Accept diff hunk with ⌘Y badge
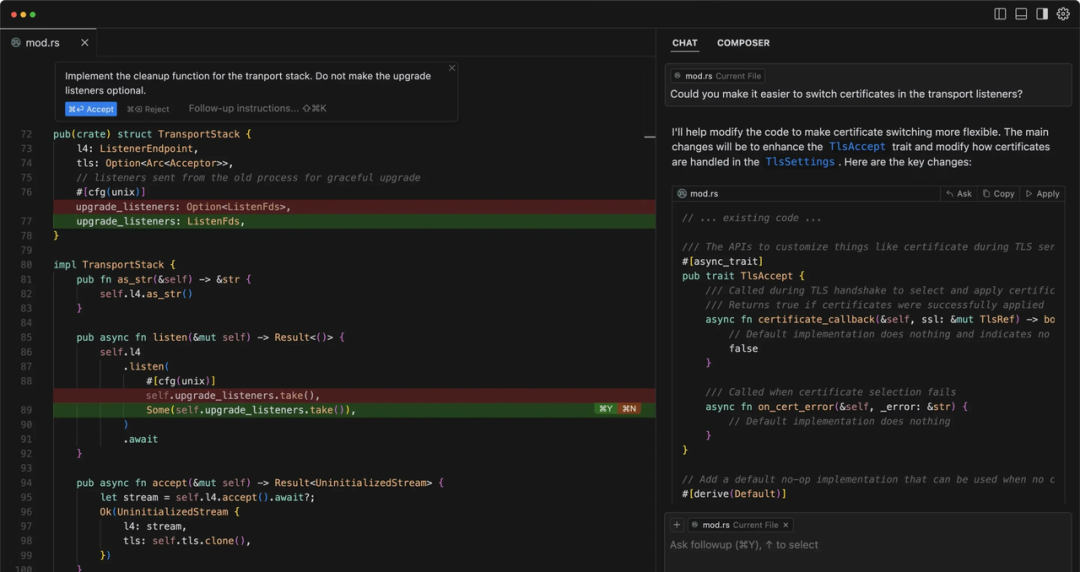Screen dimensions: 1080x572 click(605, 409)
